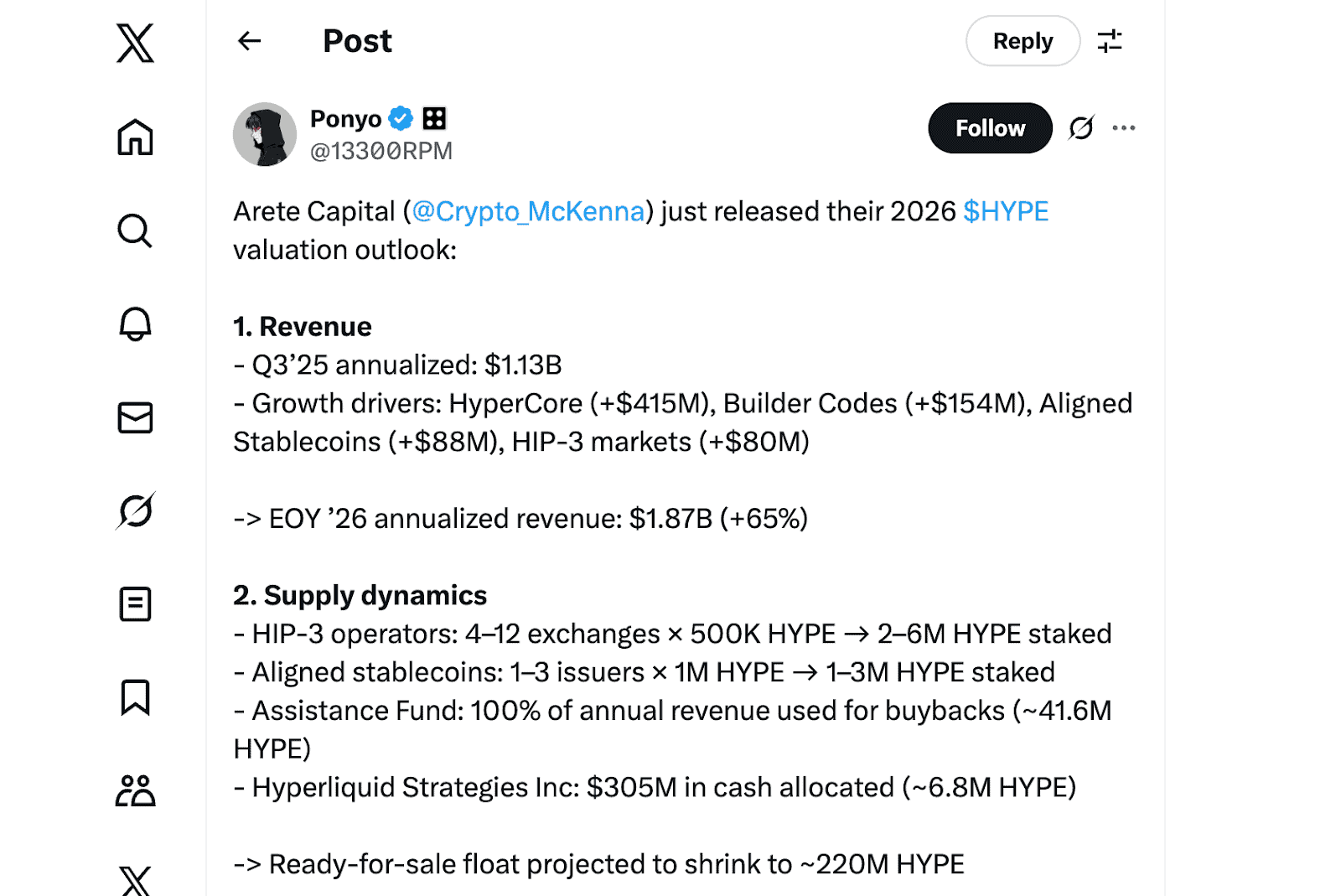The image size is (1341, 896).
Task: Open the @Crypto_McKenna mention link
Action: pos(528,211)
